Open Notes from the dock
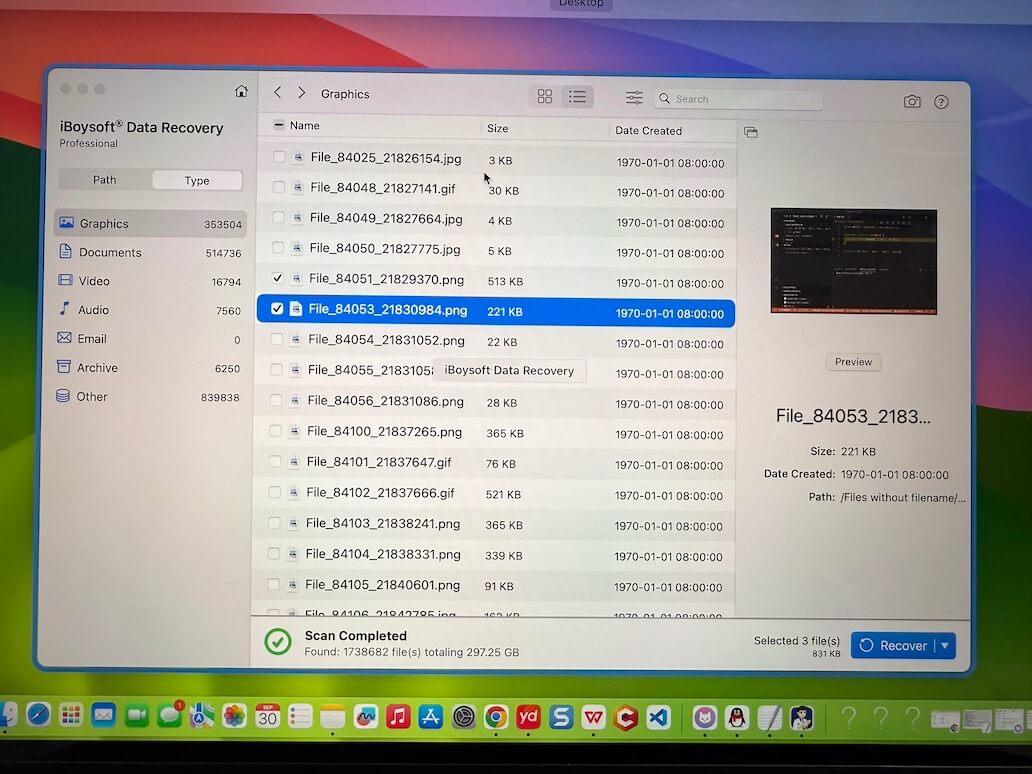 (332, 717)
